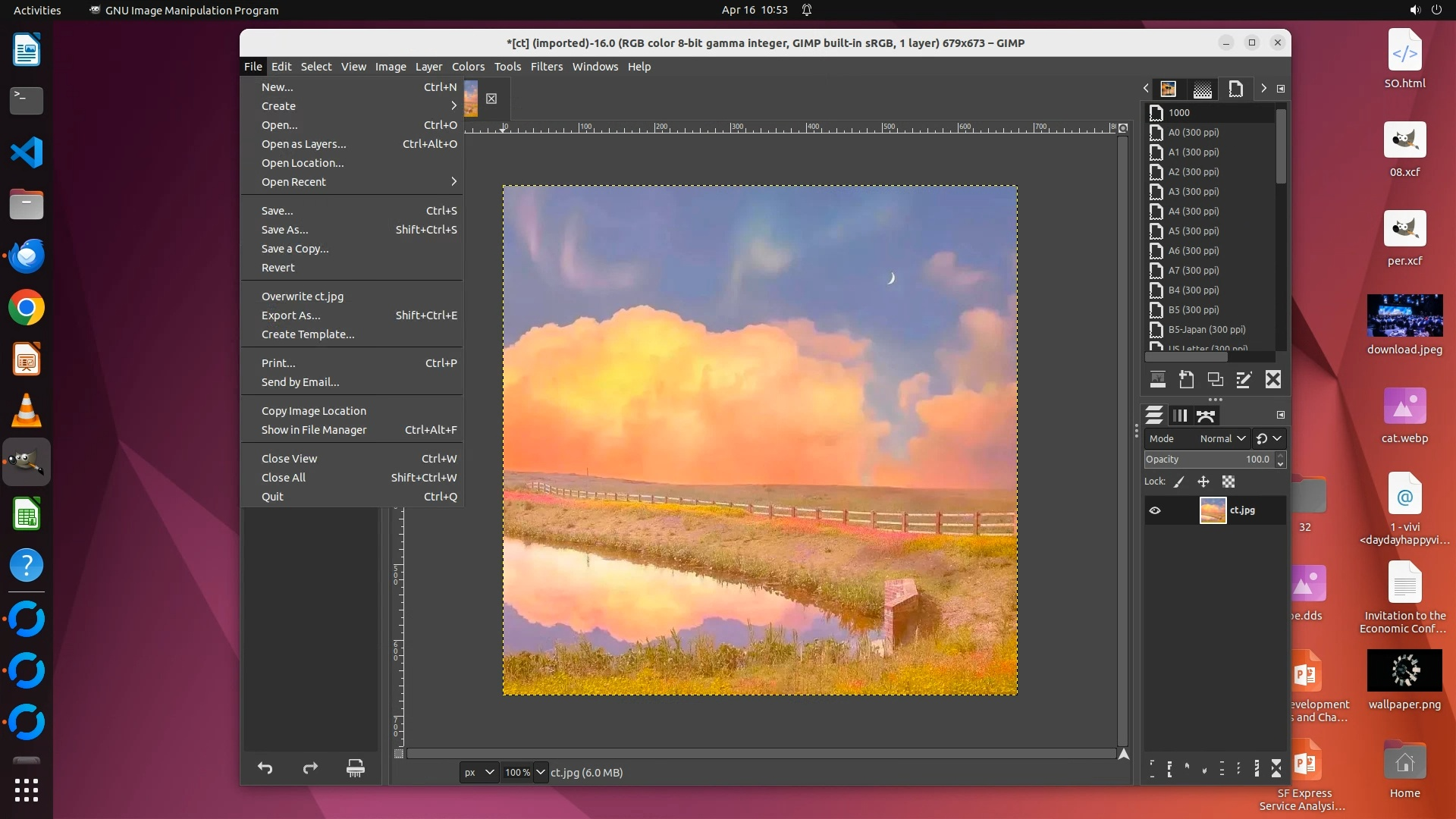Select the A4 (300 ppi) template
This screenshot has height=819, width=1456.
(x=1194, y=212)
